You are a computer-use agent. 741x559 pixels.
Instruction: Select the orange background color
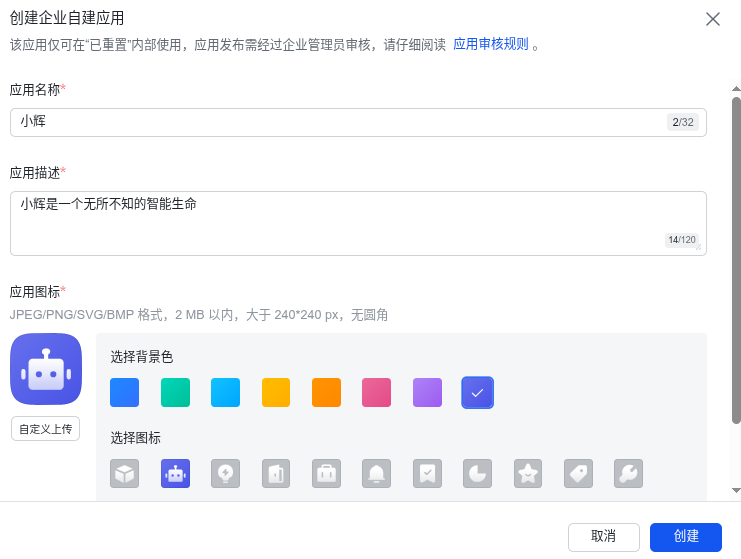pos(327,393)
